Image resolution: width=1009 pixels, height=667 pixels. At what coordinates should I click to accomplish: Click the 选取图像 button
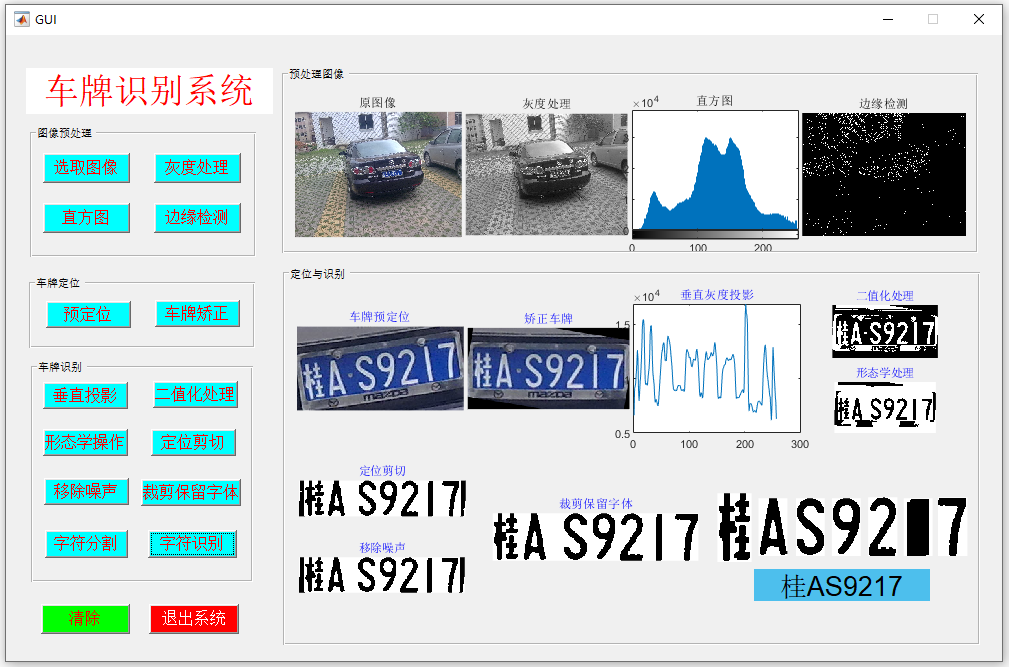tap(86, 168)
